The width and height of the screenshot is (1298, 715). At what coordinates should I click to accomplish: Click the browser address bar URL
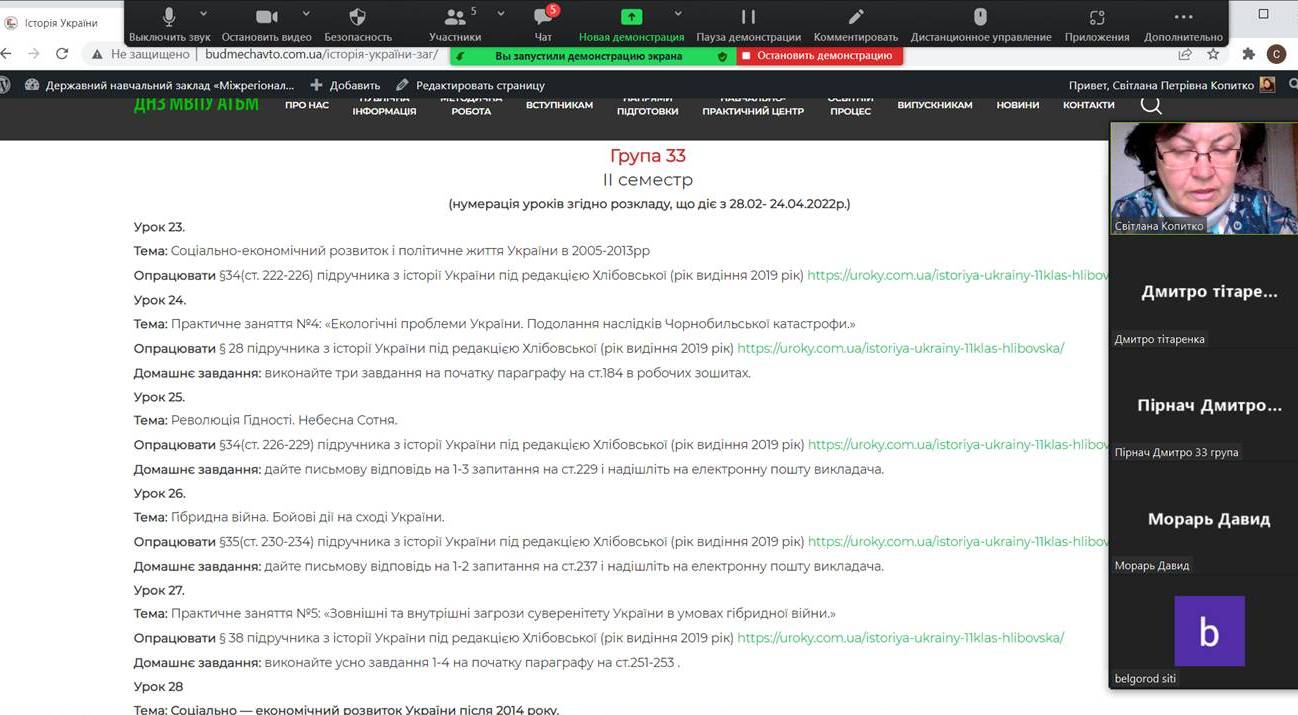tap(321, 55)
